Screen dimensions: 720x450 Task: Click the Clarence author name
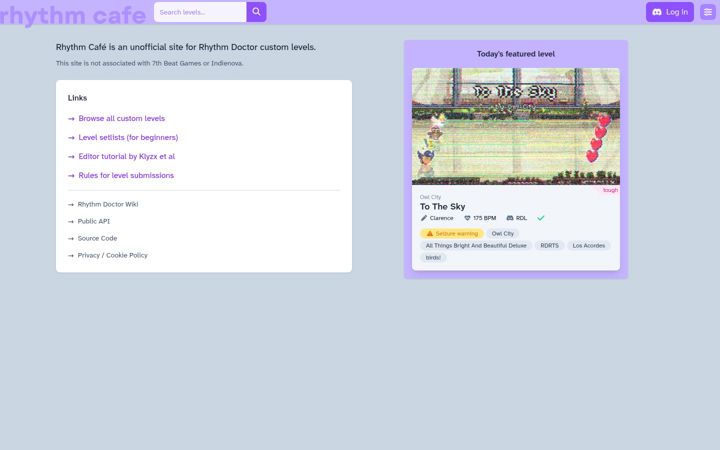click(441, 218)
